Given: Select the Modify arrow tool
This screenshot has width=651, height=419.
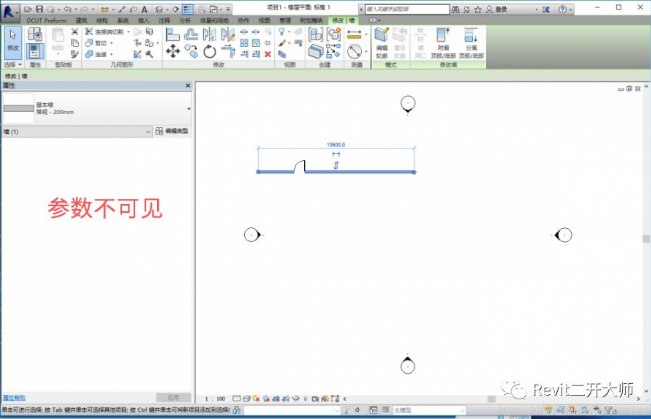Looking at the screenshot, I should pos(13,42).
